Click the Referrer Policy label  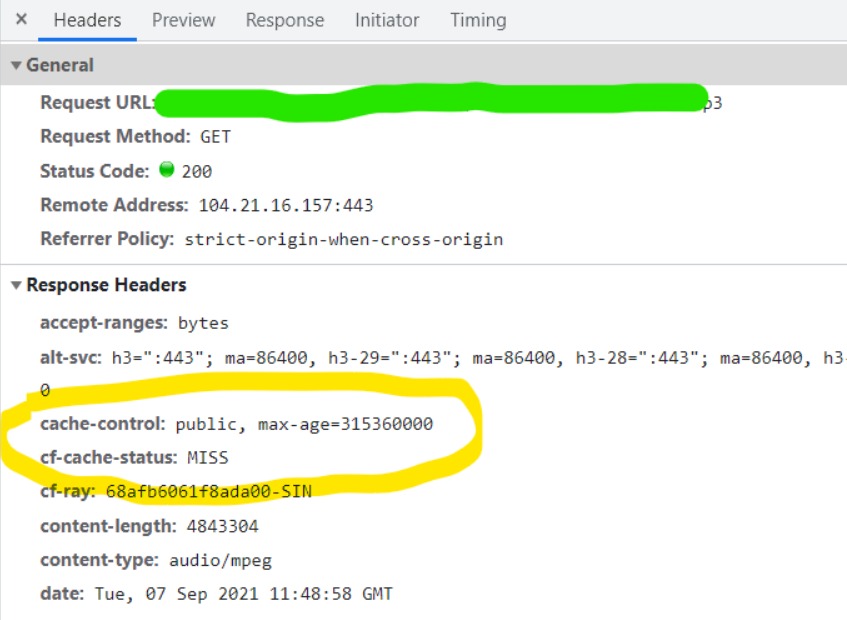coord(107,239)
